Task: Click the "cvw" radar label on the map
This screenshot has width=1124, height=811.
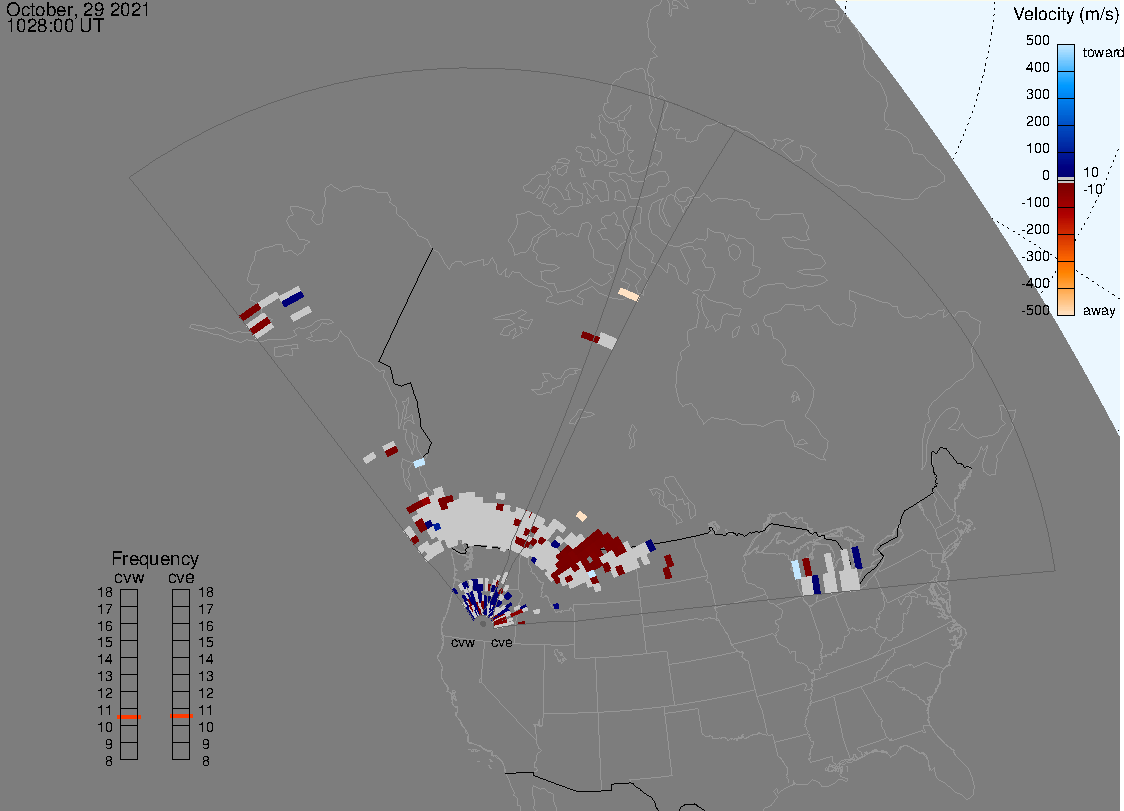Action: pyautogui.click(x=463, y=642)
